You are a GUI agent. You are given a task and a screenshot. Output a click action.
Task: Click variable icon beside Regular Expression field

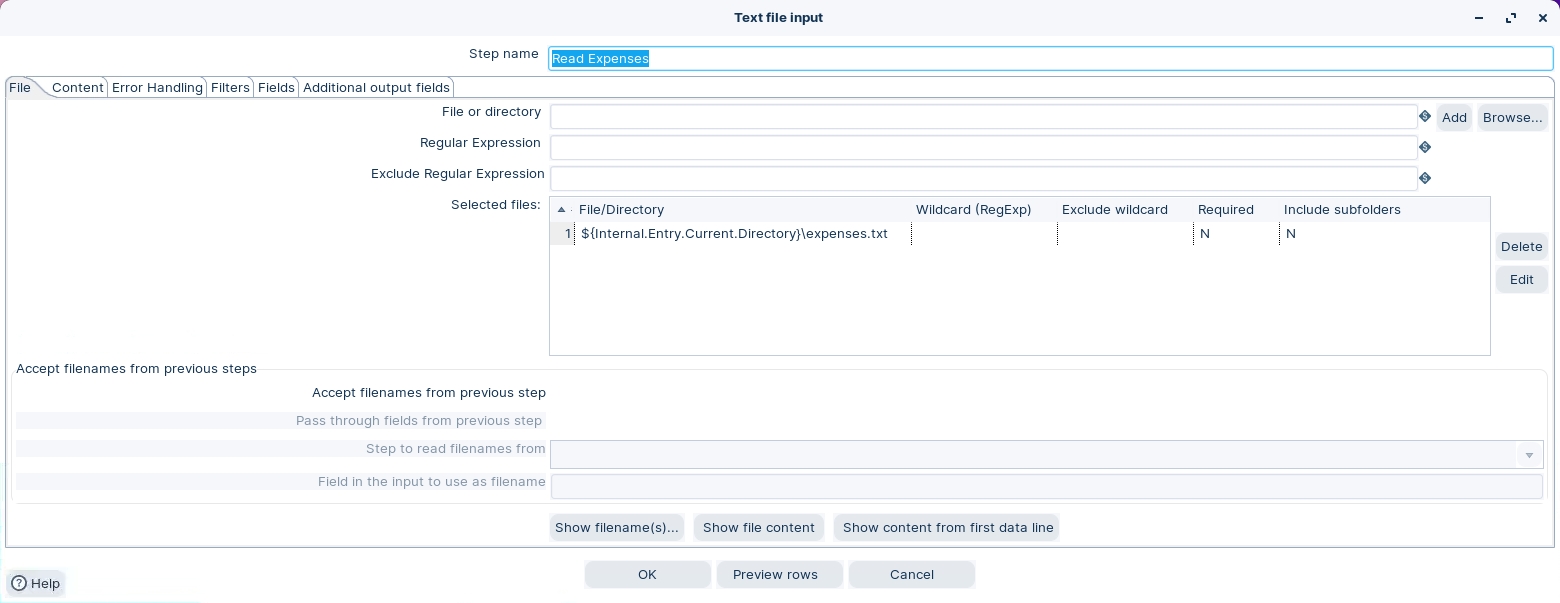[x=1425, y=148]
